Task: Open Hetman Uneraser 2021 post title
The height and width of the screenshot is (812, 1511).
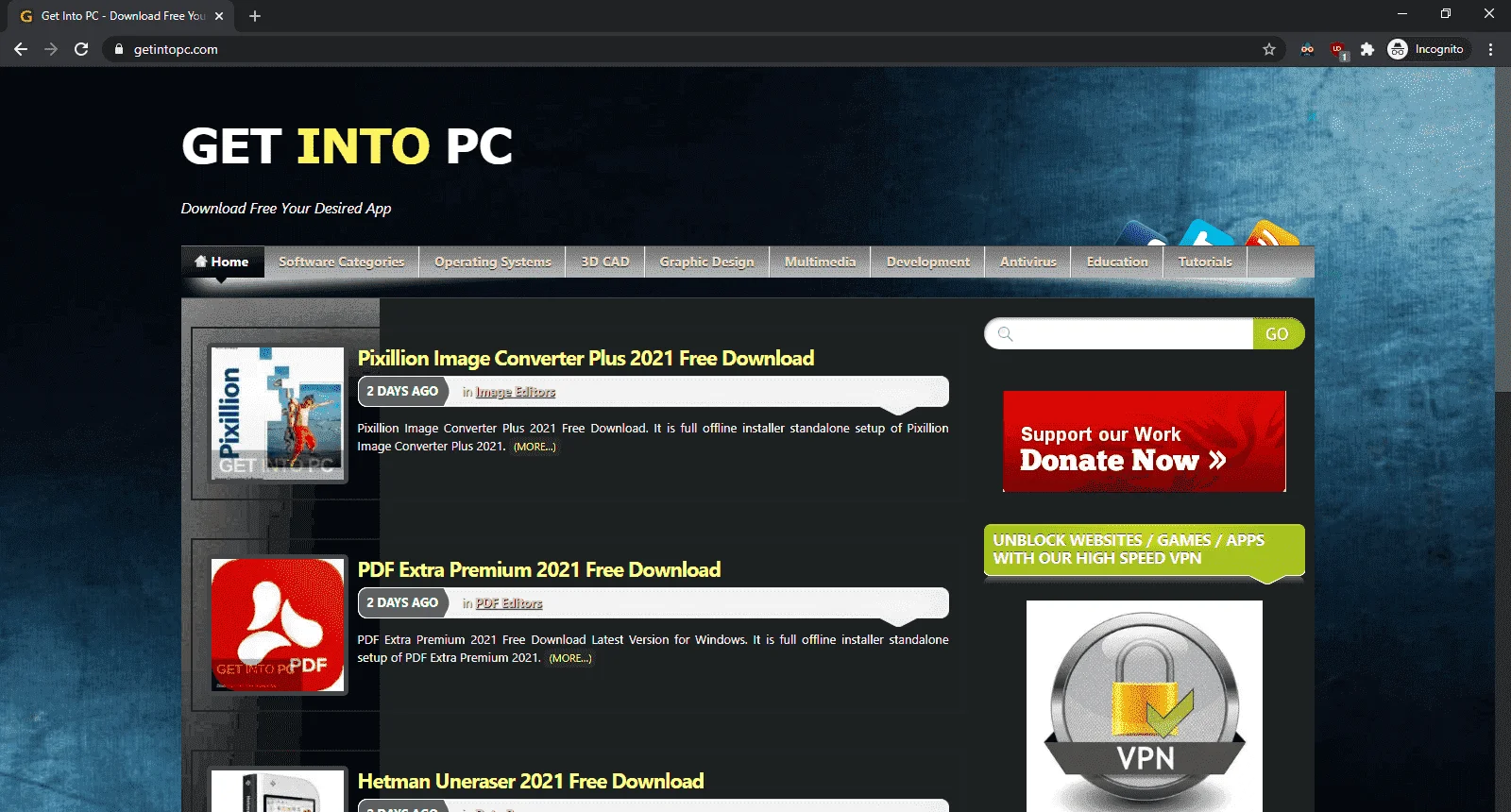Action: 531,782
